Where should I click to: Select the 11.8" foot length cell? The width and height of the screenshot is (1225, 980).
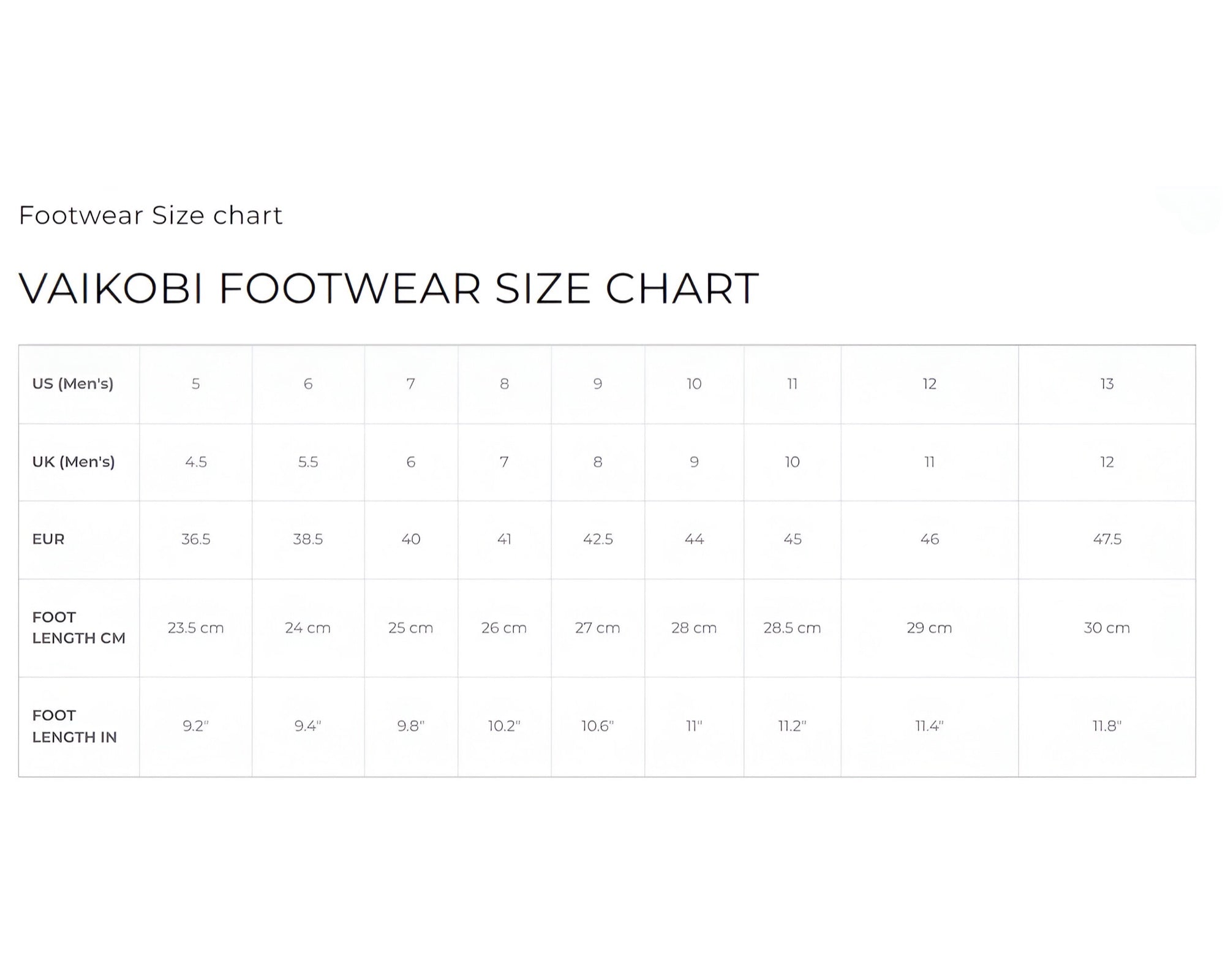(x=1107, y=726)
